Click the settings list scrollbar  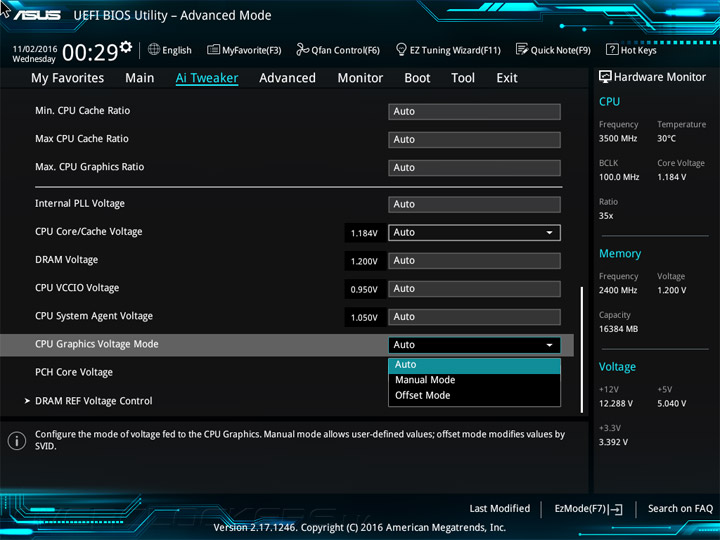pos(582,350)
